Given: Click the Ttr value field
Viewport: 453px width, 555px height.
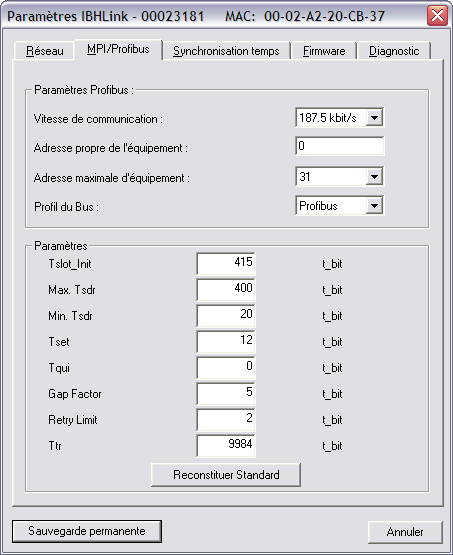Looking at the screenshot, I should pyautogui.click(x=226, y=446).
